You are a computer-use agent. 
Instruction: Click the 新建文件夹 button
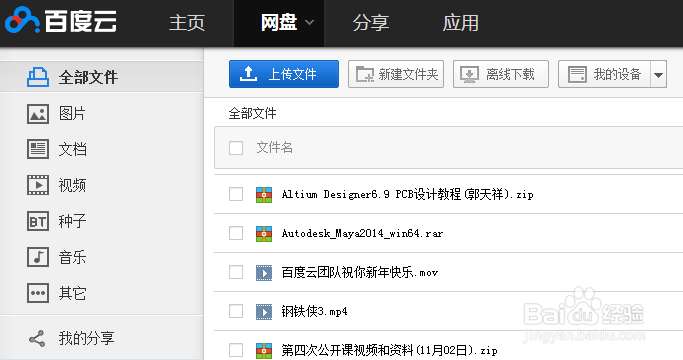point(396,74)
